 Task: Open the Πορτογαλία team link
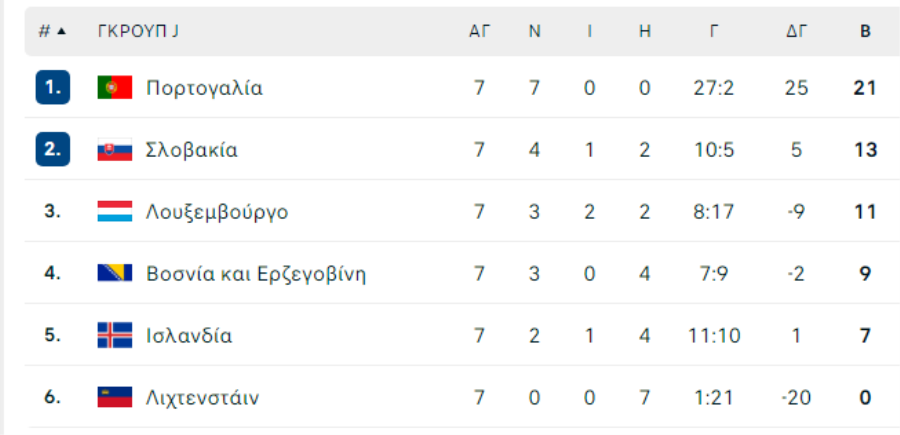tap(204, 88)
